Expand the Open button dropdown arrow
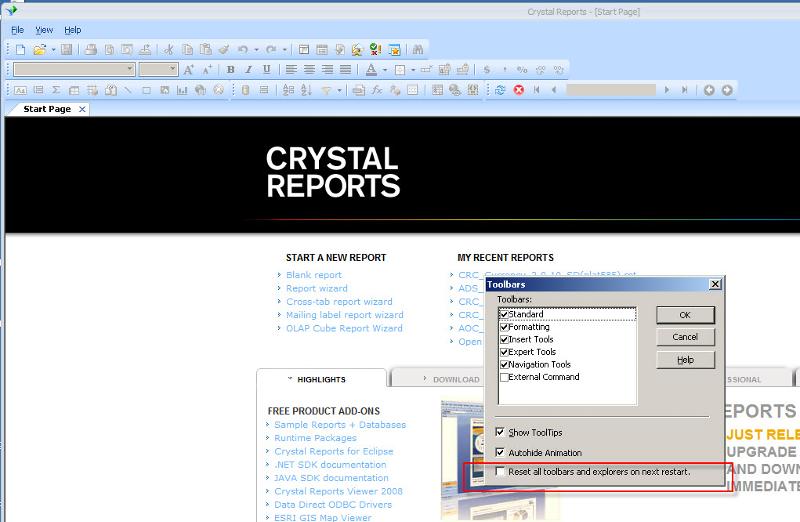 point(53,49)
